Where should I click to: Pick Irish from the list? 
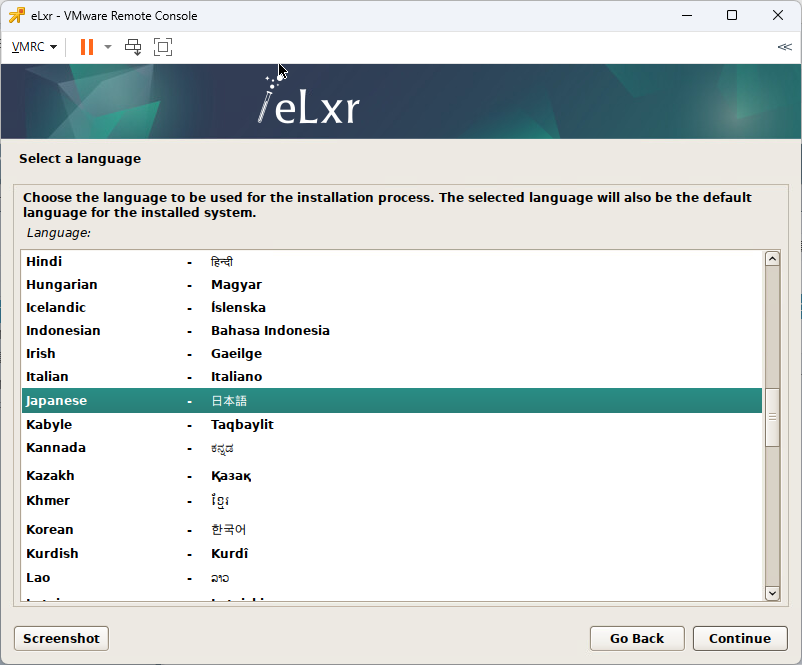[392, 353]
